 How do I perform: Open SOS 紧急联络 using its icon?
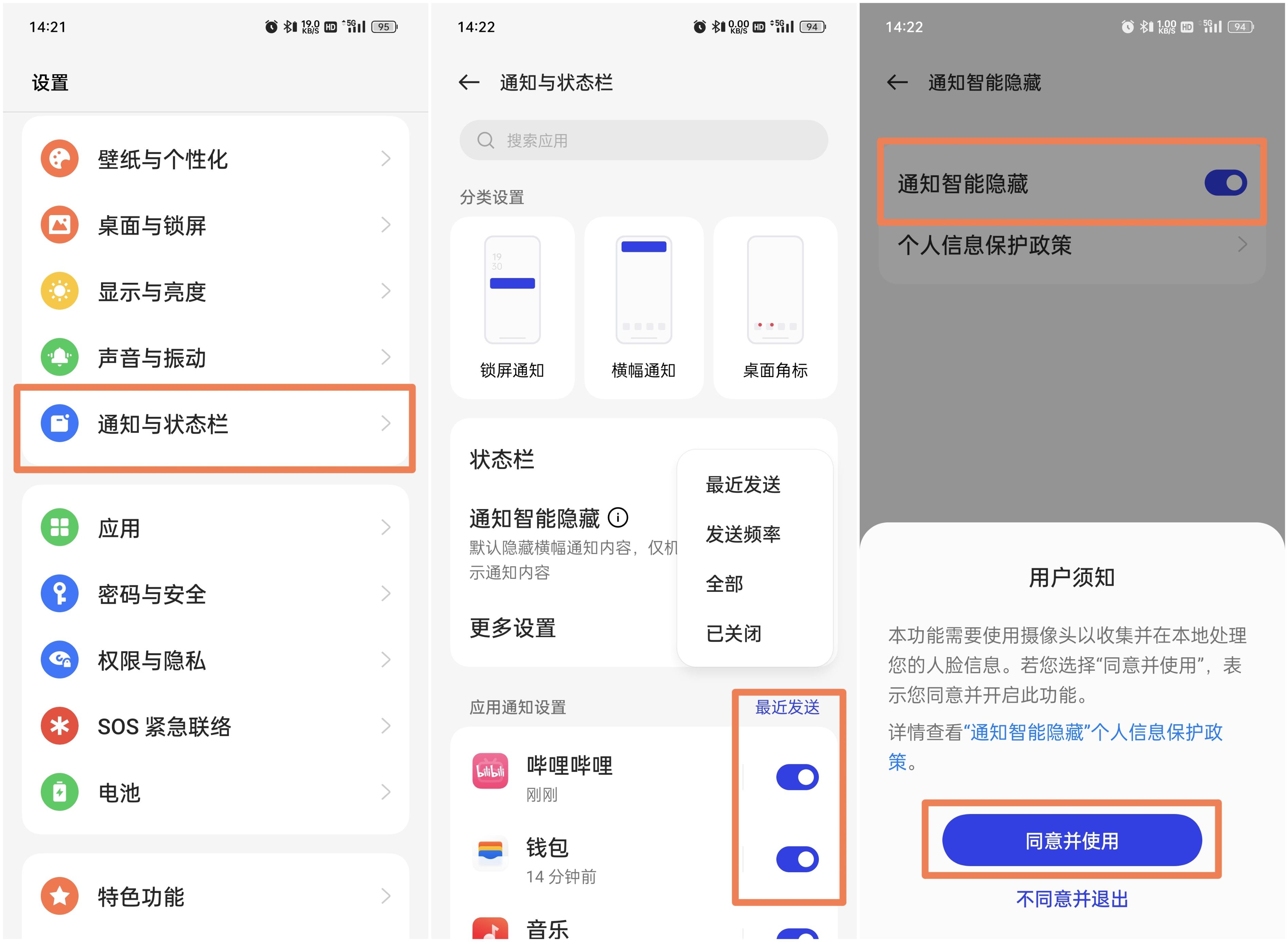pyautogui.click(x=59, y=727)
